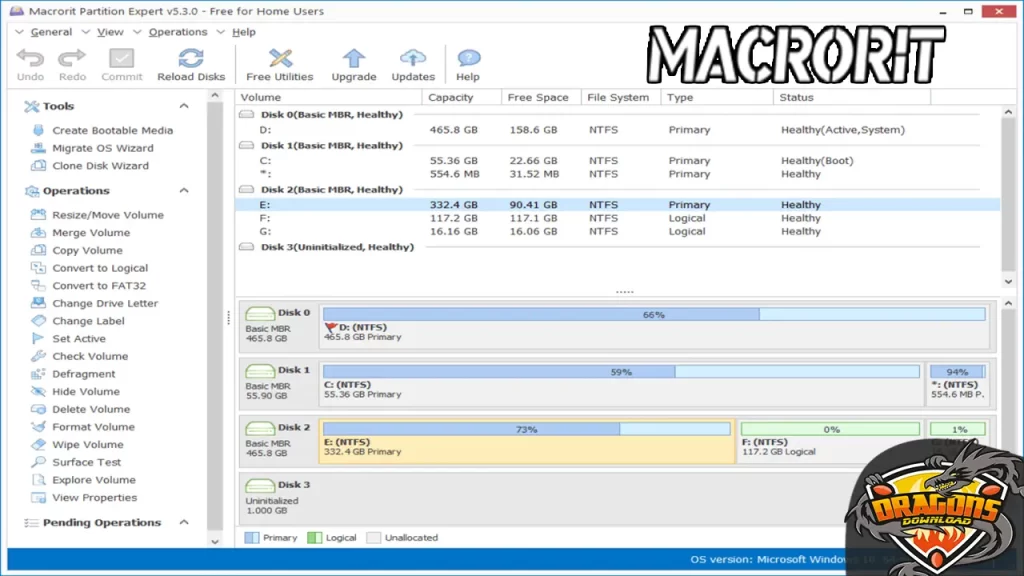Select the Wipe Volume tool
The height and width of the screenshot is (576, 1024).
[x=86, y=444]
